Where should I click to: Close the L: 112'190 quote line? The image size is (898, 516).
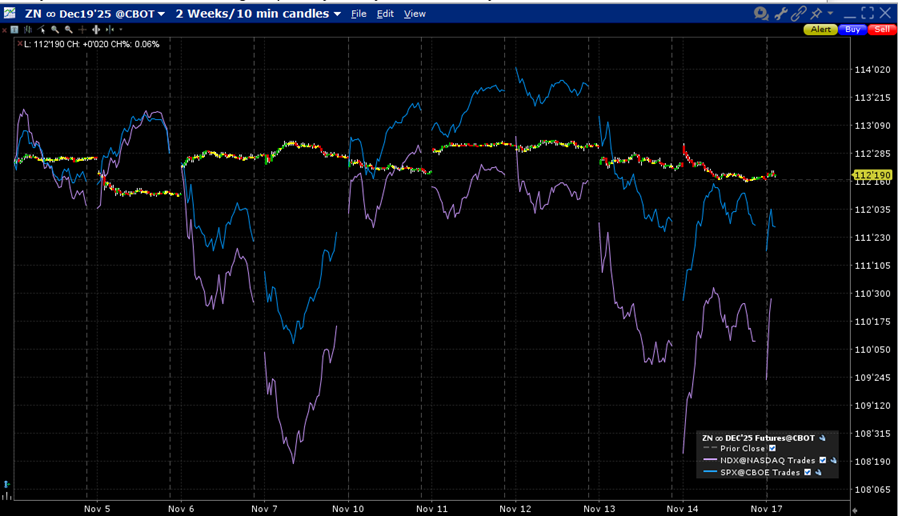pyautogui.click(x=20, y=44)
